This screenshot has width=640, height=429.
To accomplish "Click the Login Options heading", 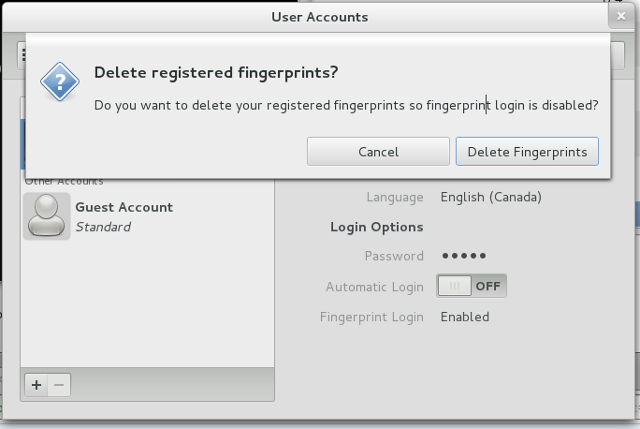I will (x=377, y=227).
